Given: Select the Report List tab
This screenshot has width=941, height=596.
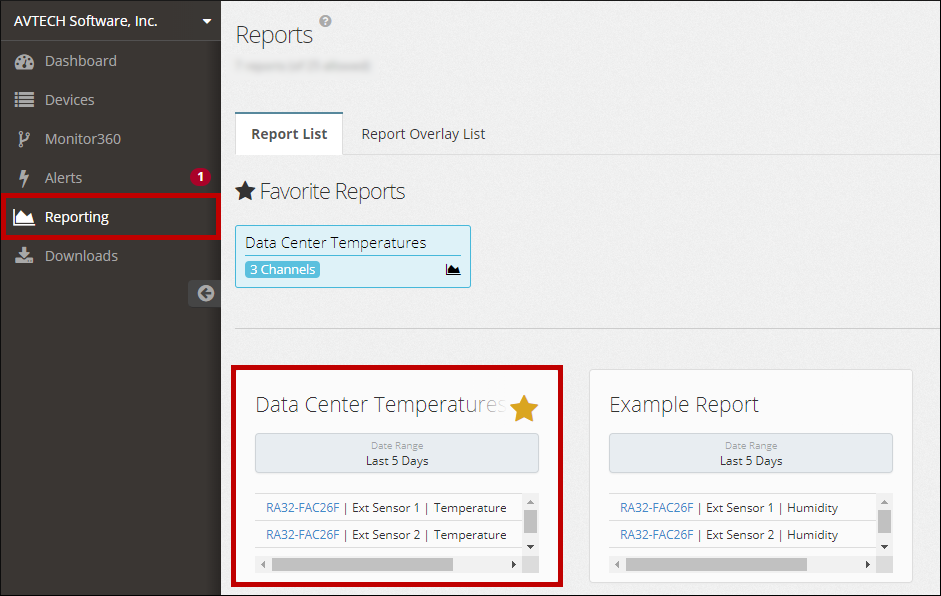Looking at the screenshot, I should 289,134.
